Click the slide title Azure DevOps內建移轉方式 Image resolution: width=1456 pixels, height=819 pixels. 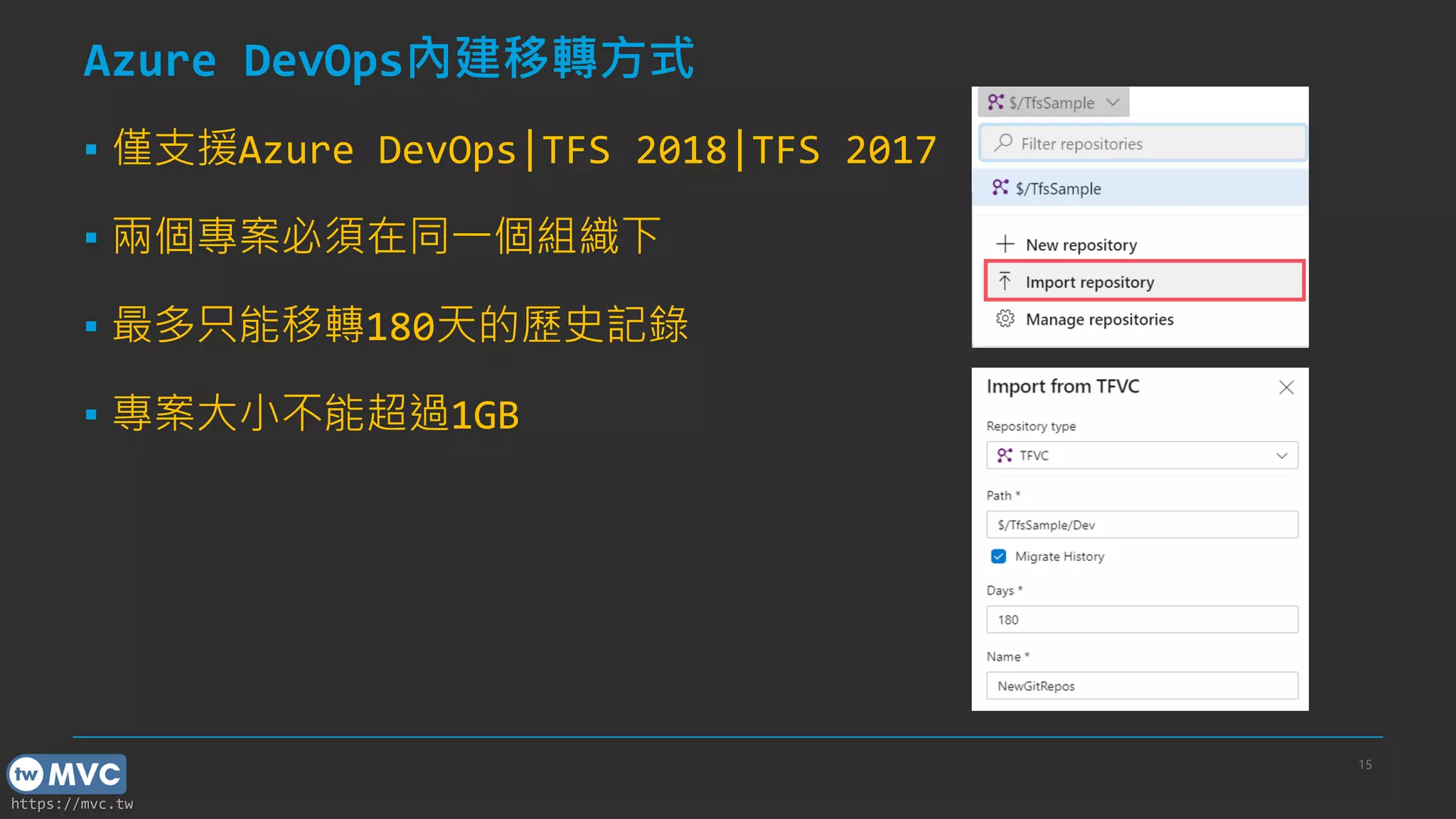click(389, 59)
